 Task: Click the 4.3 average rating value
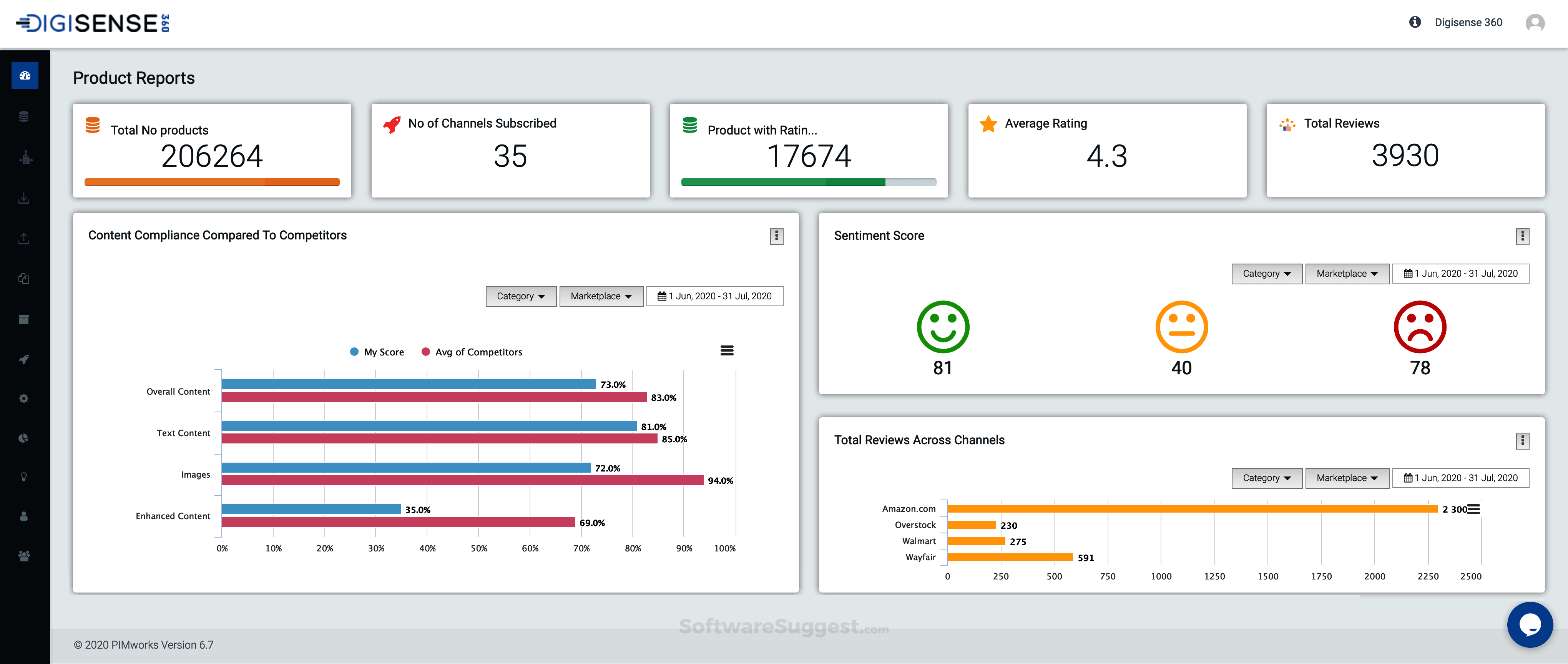click(x=1106, y=156)
